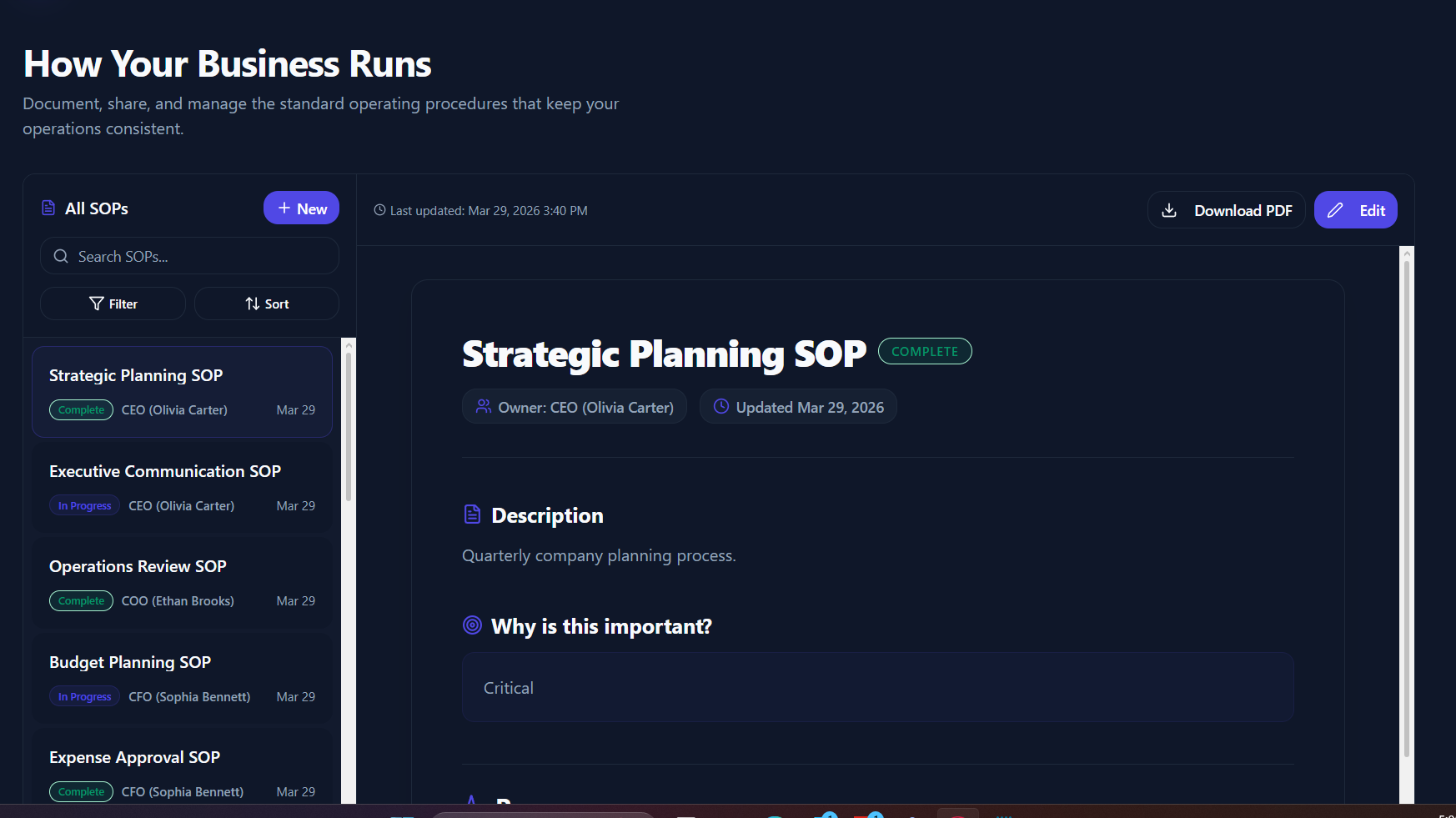Click CFO (Sophia Bennett) on Budget Planning
Screen dimensions: 1456x818
(x=189, y=696)
